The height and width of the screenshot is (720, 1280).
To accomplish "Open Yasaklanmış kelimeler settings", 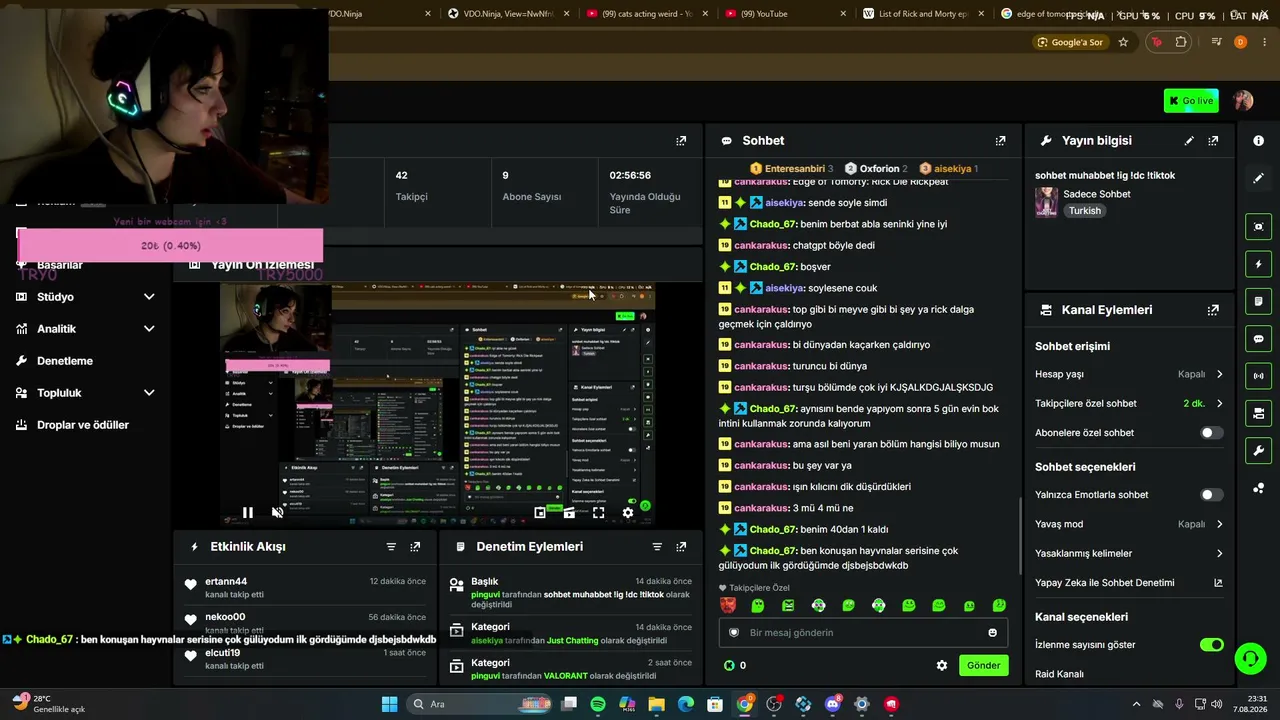I will [1129, 553].
